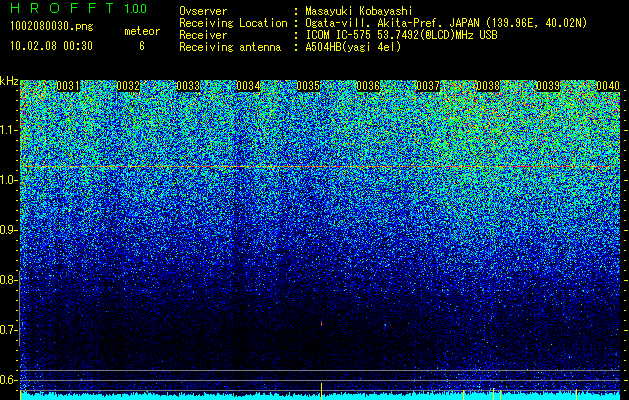The height and width of the screenshot is (400, 629).
Task: Click the 0039 time label
Action: 548,86
